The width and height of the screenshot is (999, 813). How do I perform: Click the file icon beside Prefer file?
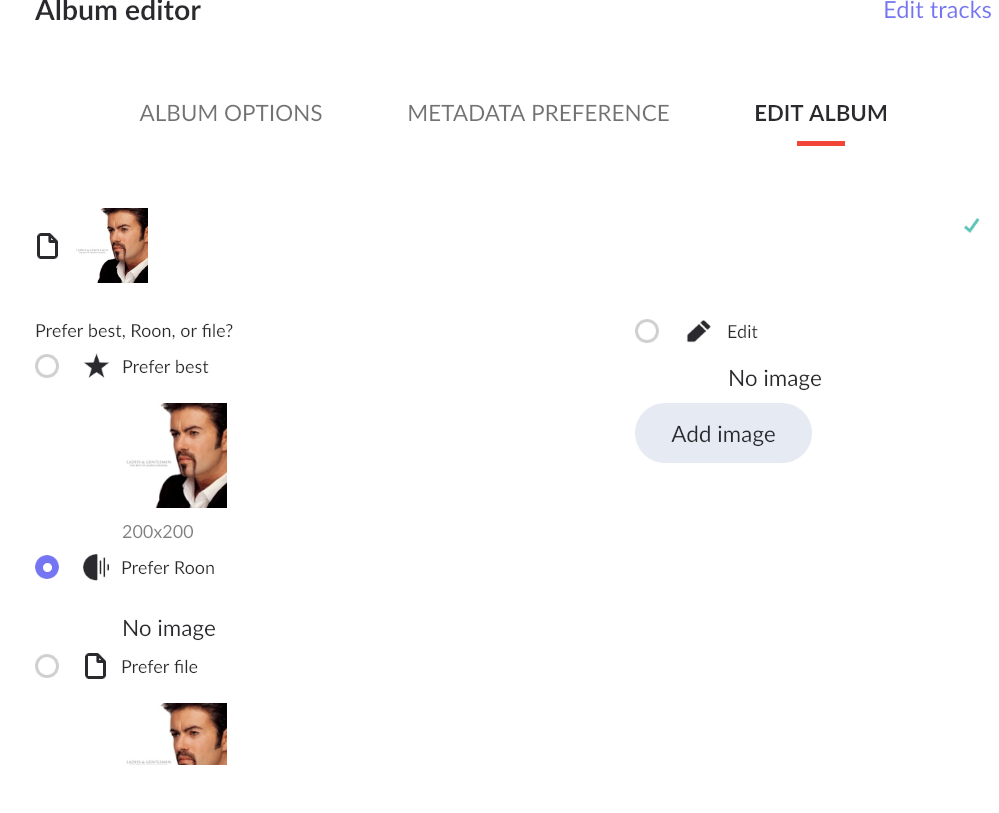(95, 667)
